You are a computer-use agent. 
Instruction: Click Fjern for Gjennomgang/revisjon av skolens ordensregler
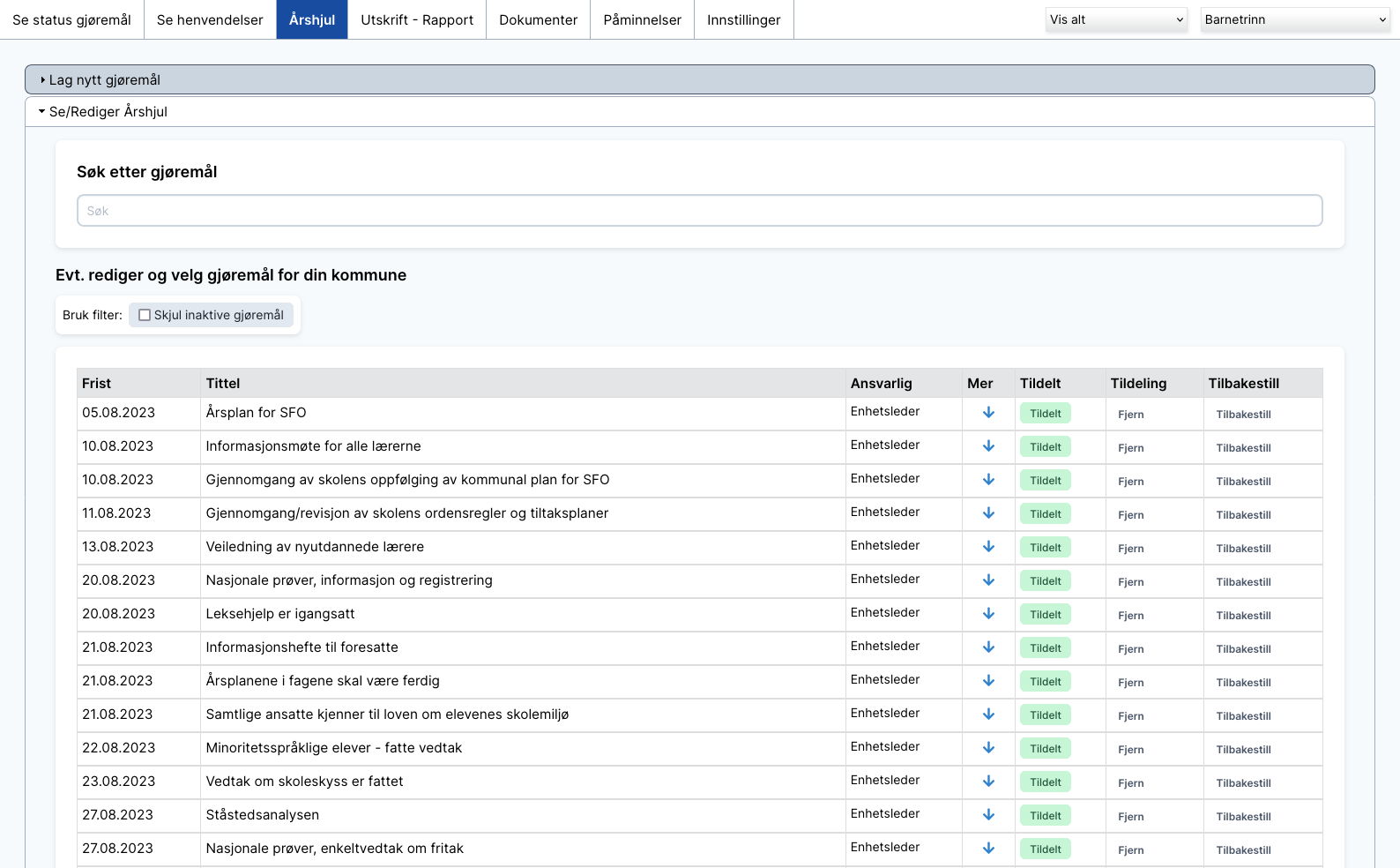click(x=1130, y=515)
